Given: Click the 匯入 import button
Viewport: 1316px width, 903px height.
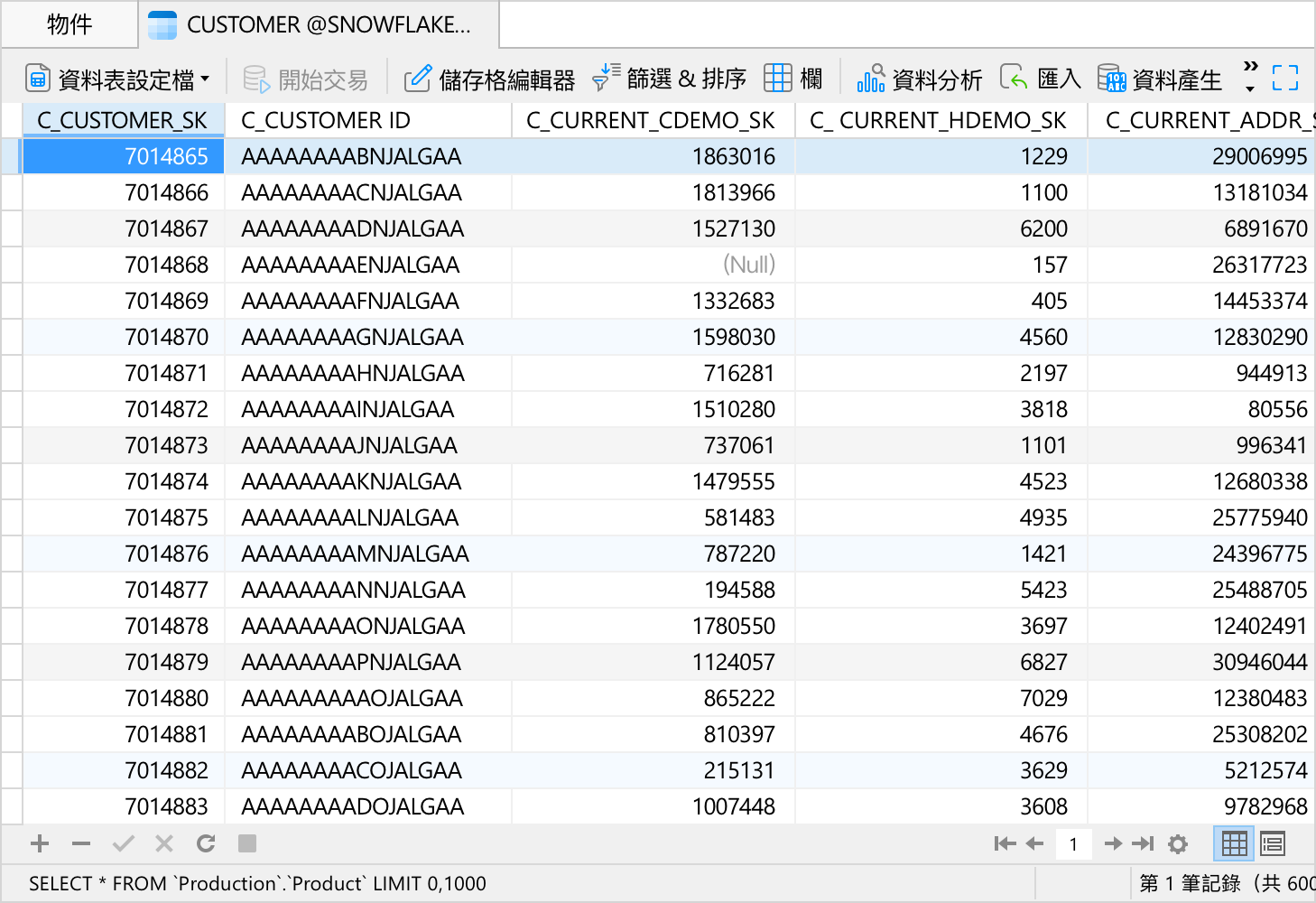Looking at the screenshot, I should [x=1040, y=79].
